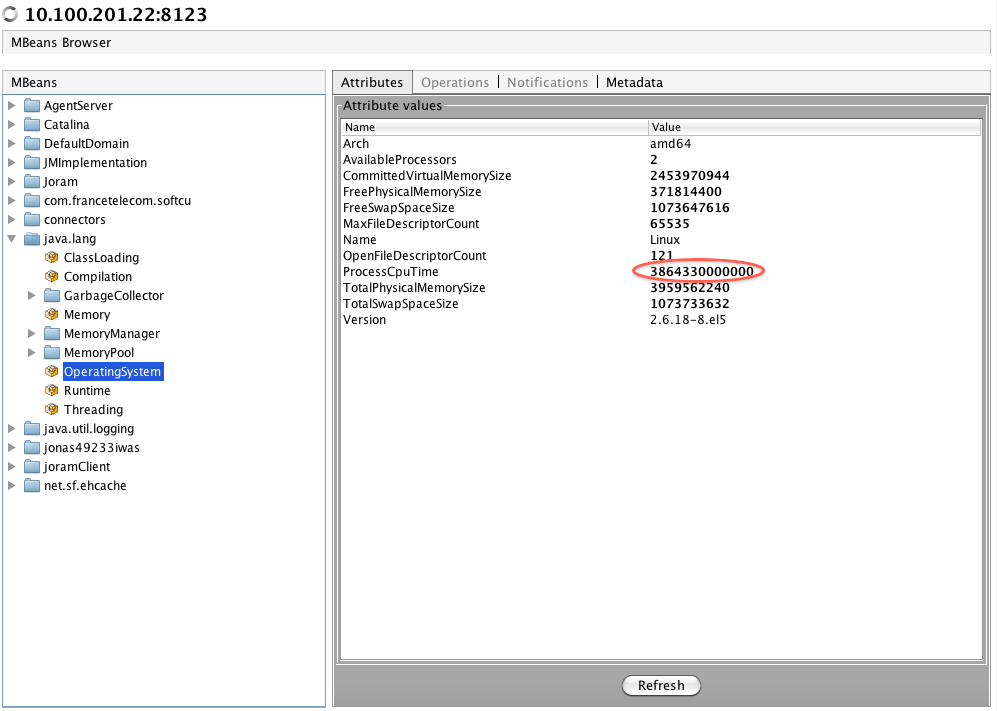Click the Compilation MBean icon
997x711 pixels.
[51, 277]
